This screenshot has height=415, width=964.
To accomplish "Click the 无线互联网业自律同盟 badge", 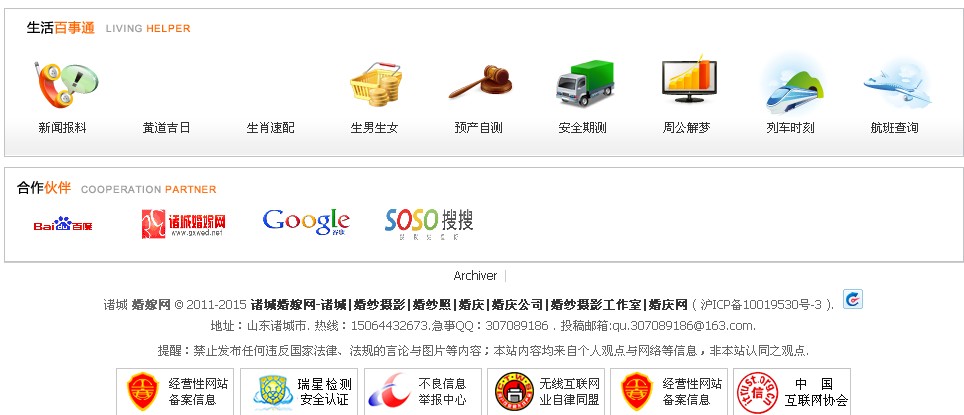I will tap(546, 392).
